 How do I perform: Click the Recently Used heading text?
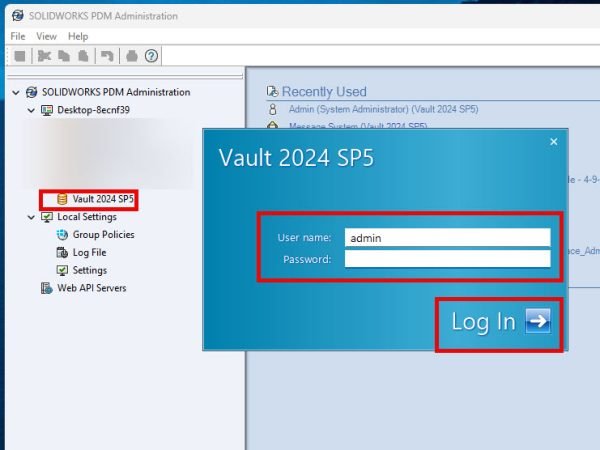click(324, 91)
